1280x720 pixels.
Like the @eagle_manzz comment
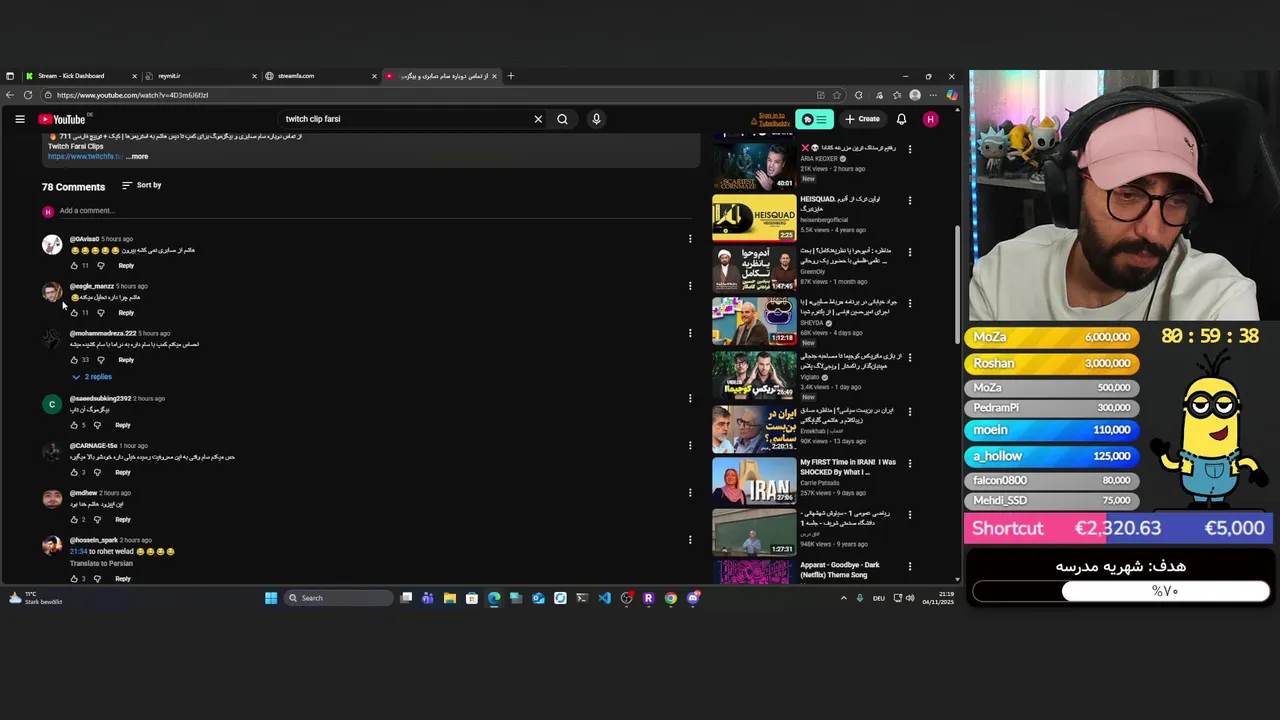(74, 313)
